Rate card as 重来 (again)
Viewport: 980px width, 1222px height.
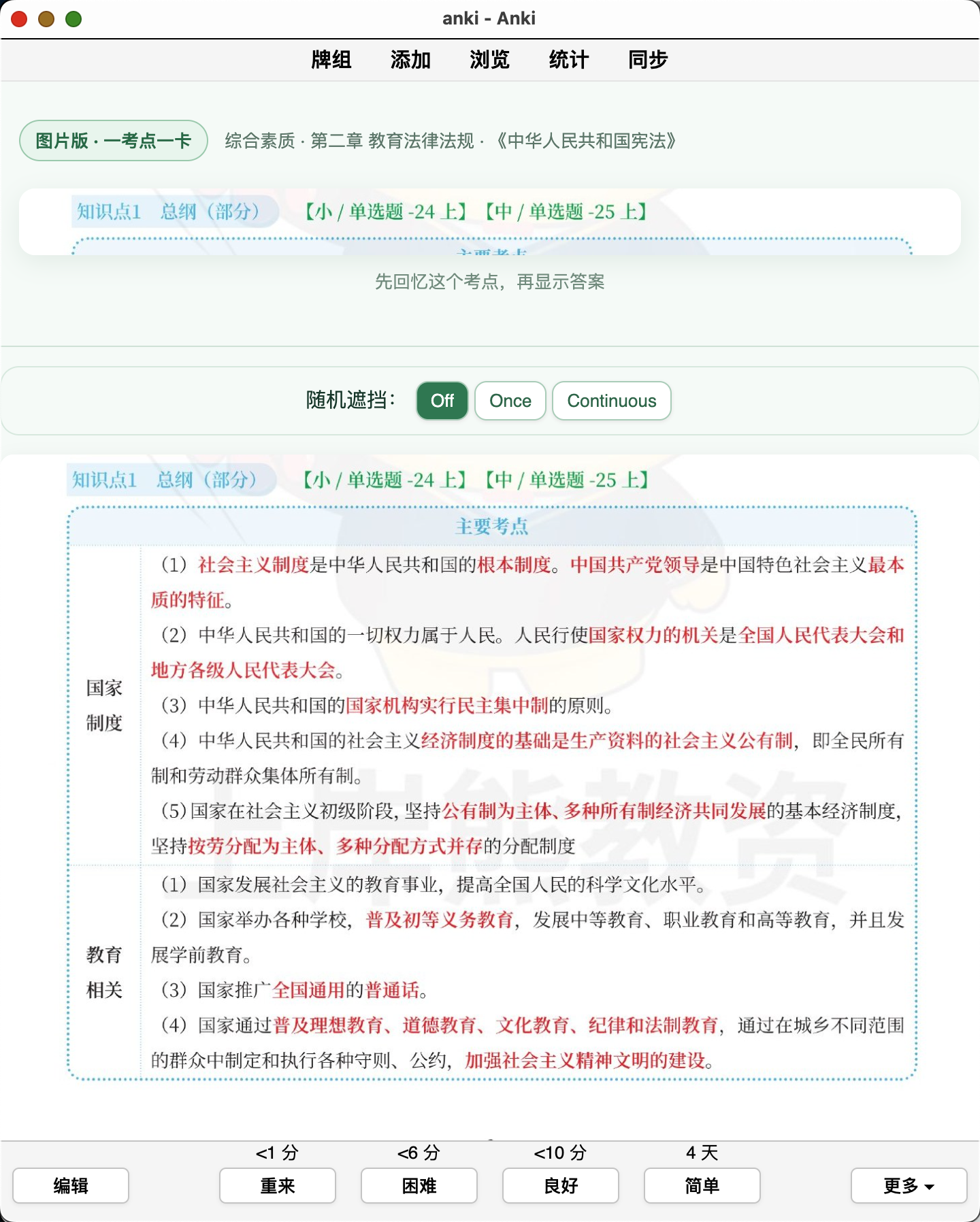(x=278, y=1186)
